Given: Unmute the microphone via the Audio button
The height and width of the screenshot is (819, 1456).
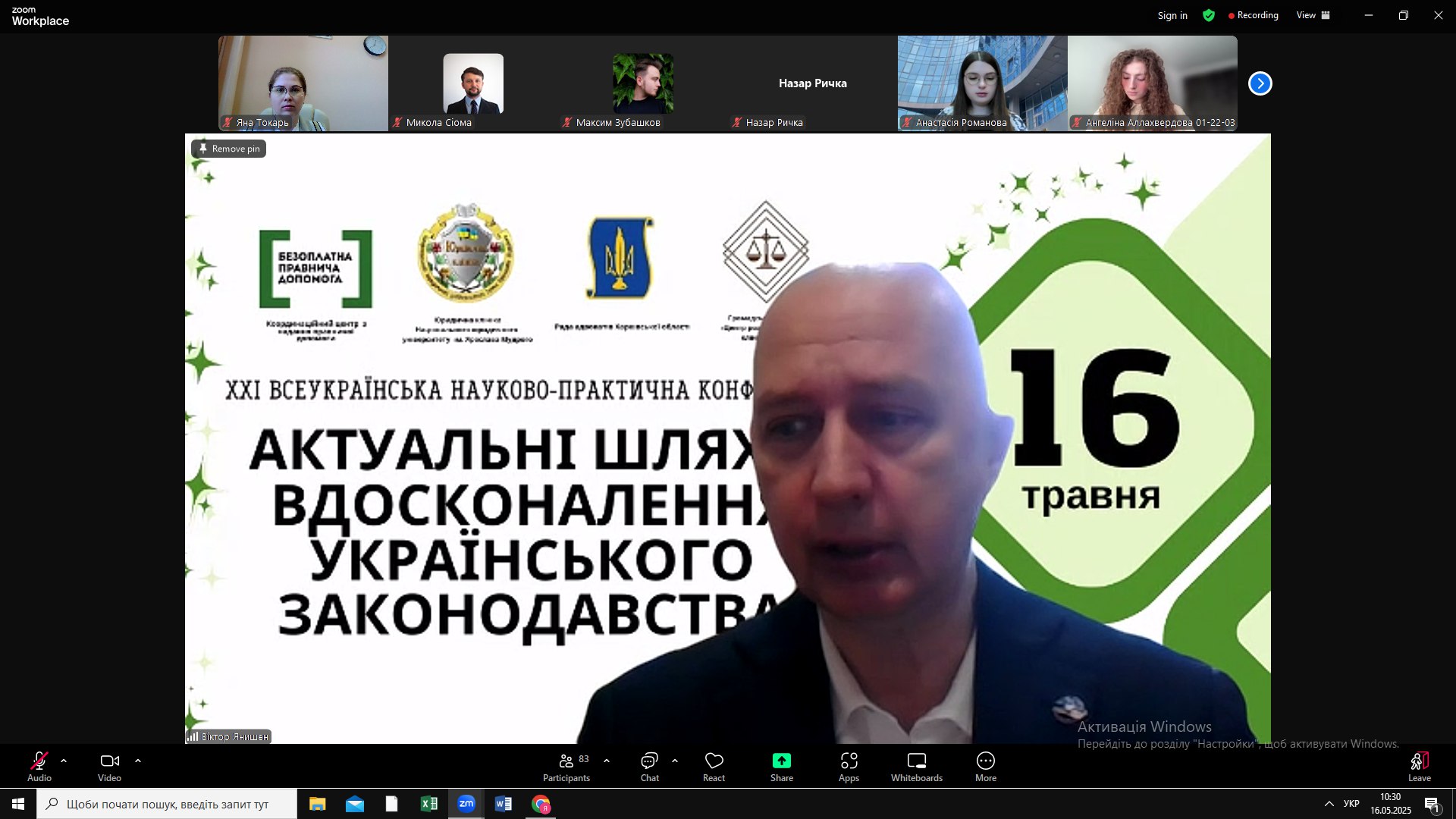Looking at the screenshot, I should click(39, 761).
